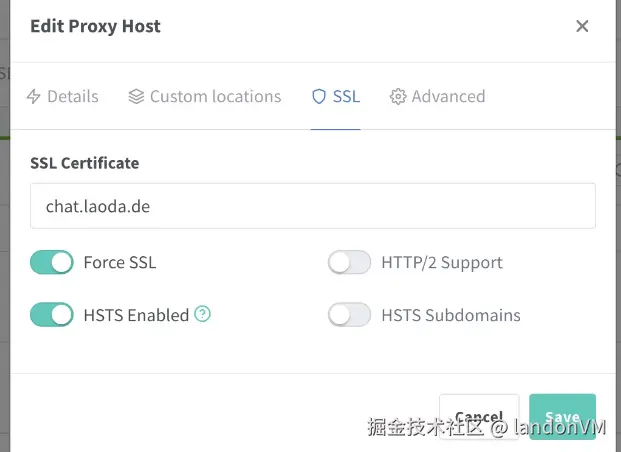
Task: Click the gear icon beside Advanced
Action: [x=398, y=97]
